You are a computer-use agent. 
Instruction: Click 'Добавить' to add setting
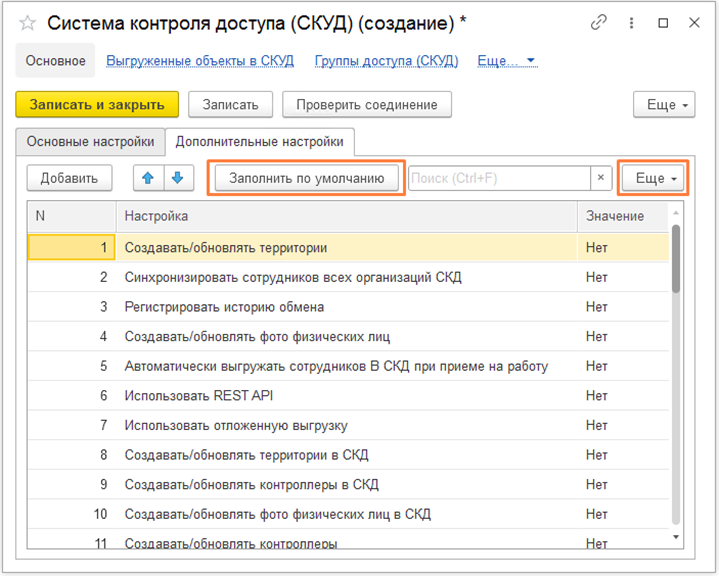click(69, 178)
